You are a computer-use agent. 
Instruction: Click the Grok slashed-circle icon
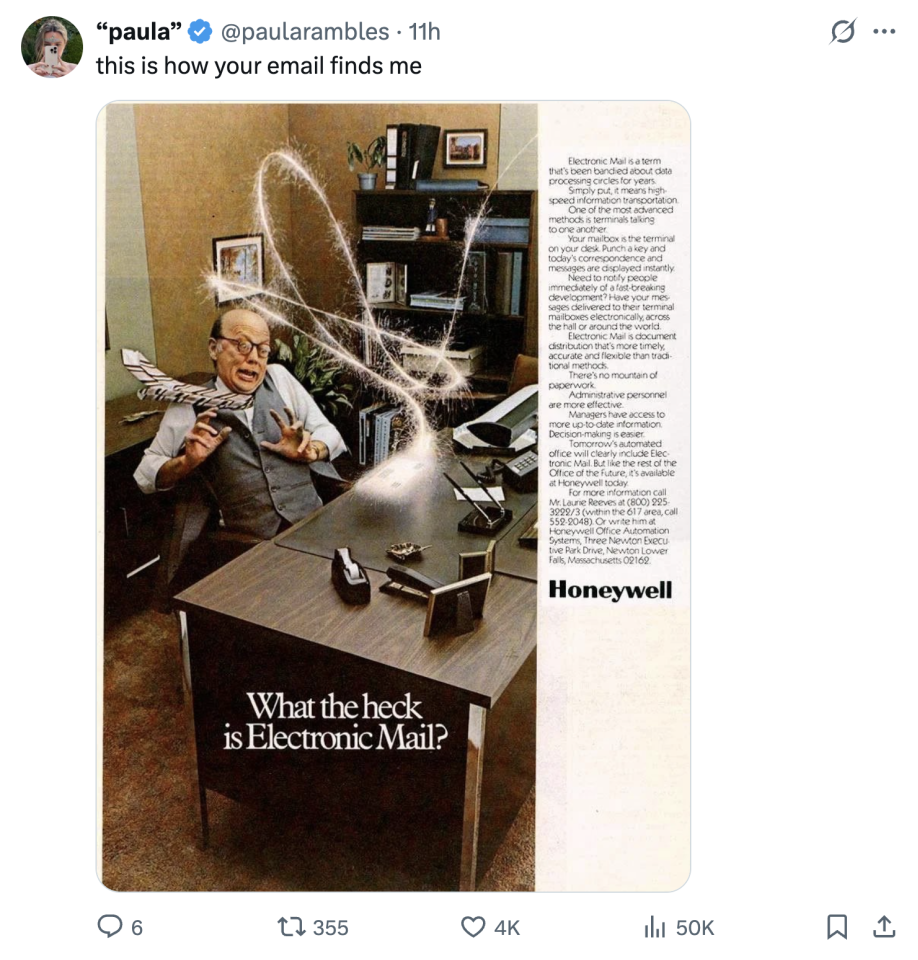pos(844,33)
